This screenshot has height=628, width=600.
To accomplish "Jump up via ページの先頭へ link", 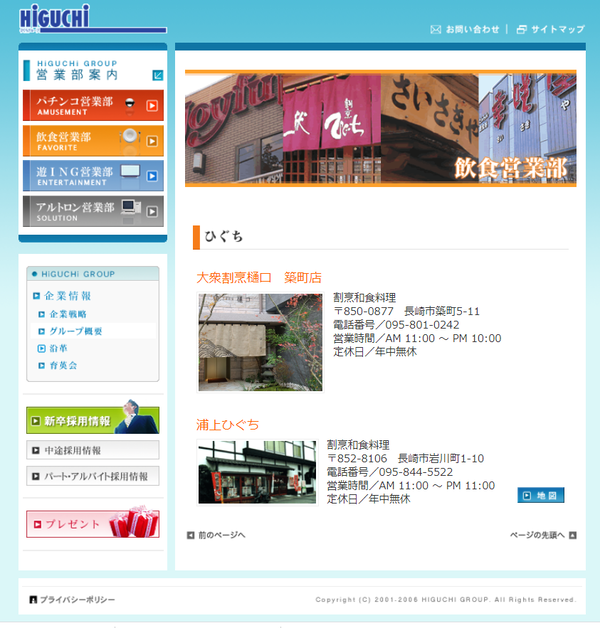I will pyautogui.click(x=537, y=535).
